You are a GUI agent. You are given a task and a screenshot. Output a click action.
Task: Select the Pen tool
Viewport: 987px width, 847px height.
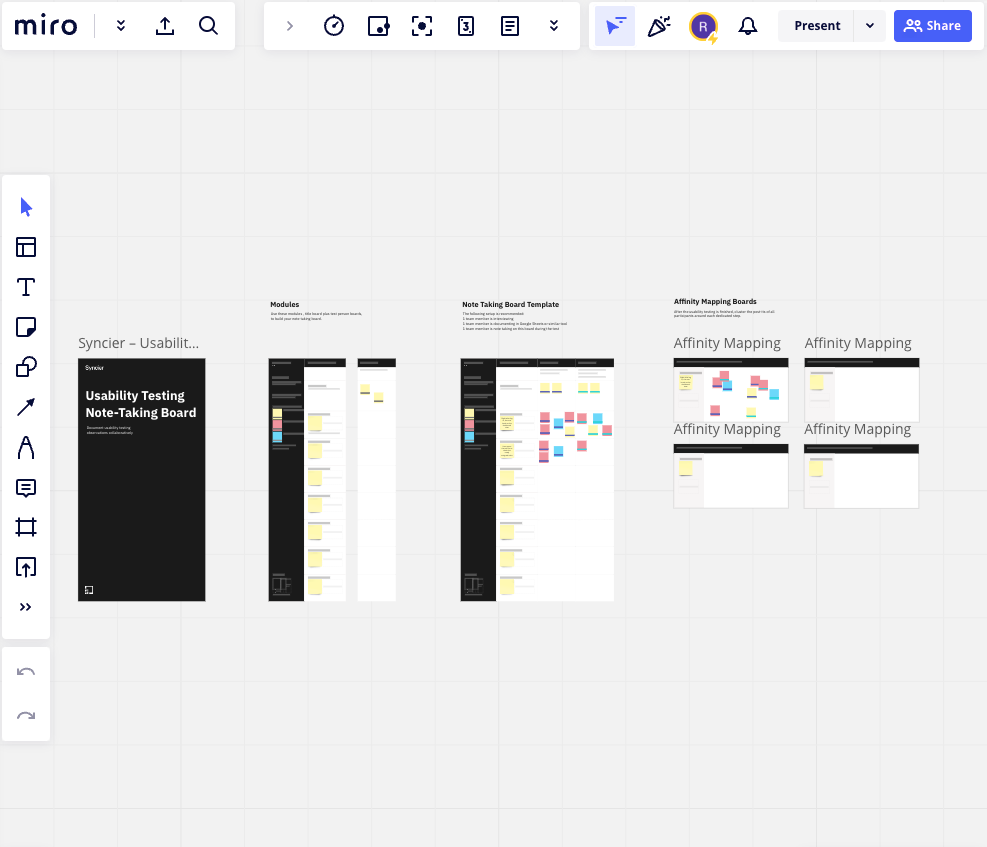(25, 447)
